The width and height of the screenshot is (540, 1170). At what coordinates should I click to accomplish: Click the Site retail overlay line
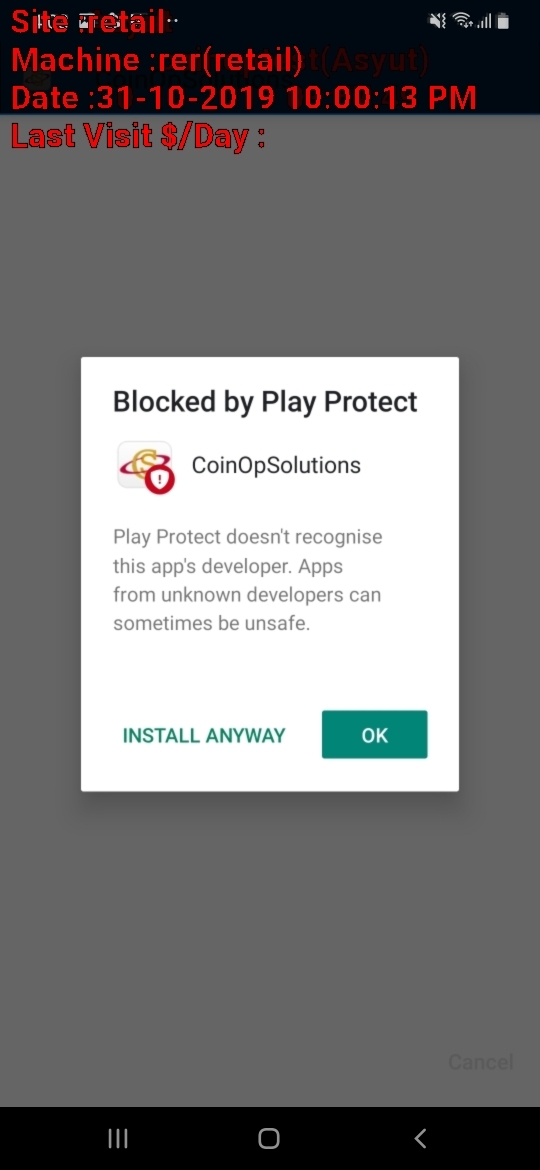pos(88,22)
